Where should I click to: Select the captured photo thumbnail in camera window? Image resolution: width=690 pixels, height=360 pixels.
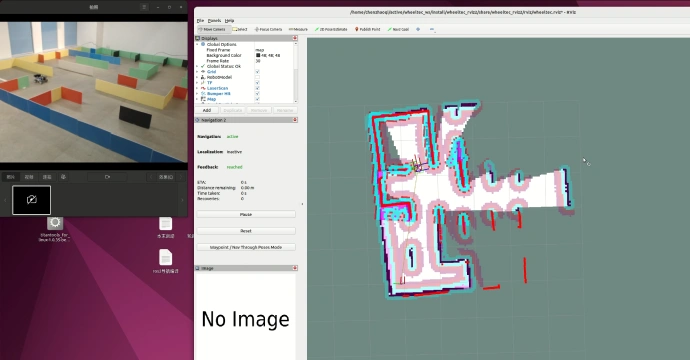click(31, 200)
